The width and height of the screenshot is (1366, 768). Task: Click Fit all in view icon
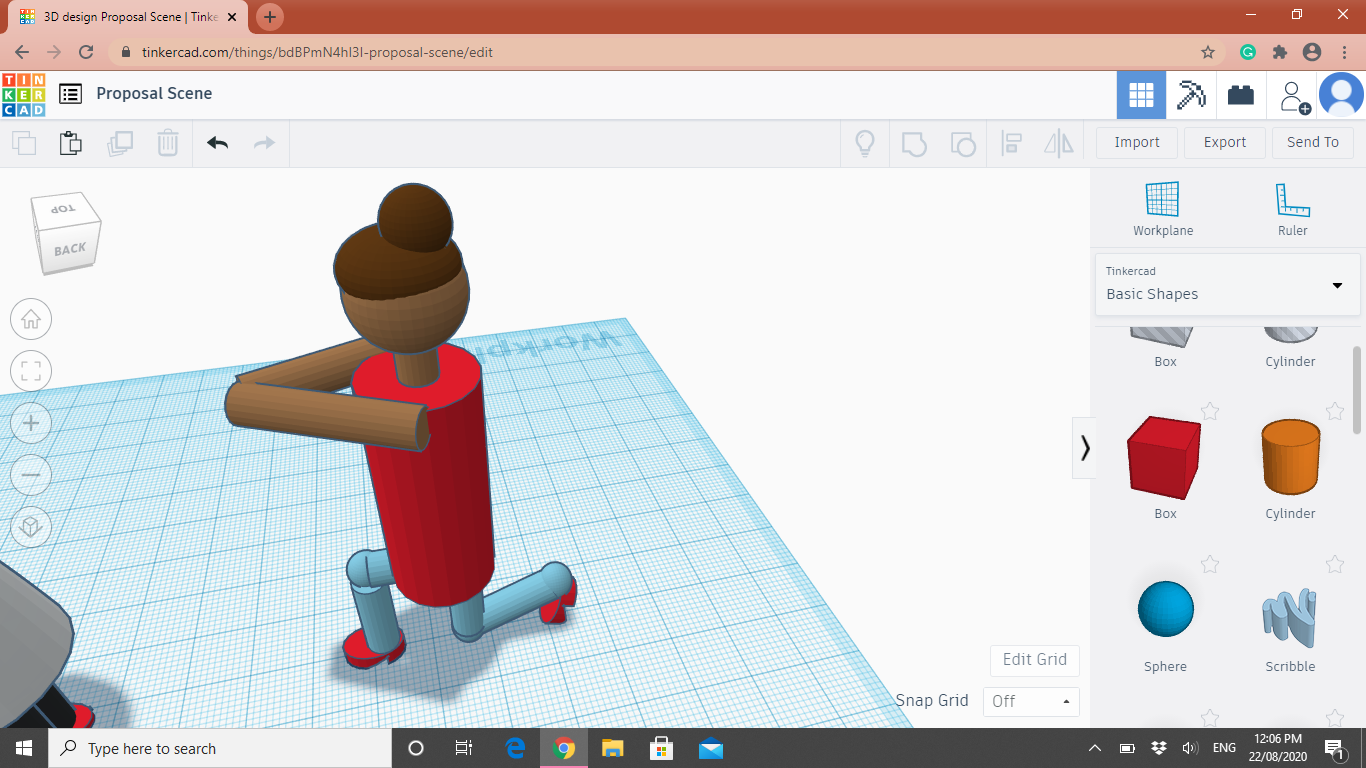click(31, 372)
